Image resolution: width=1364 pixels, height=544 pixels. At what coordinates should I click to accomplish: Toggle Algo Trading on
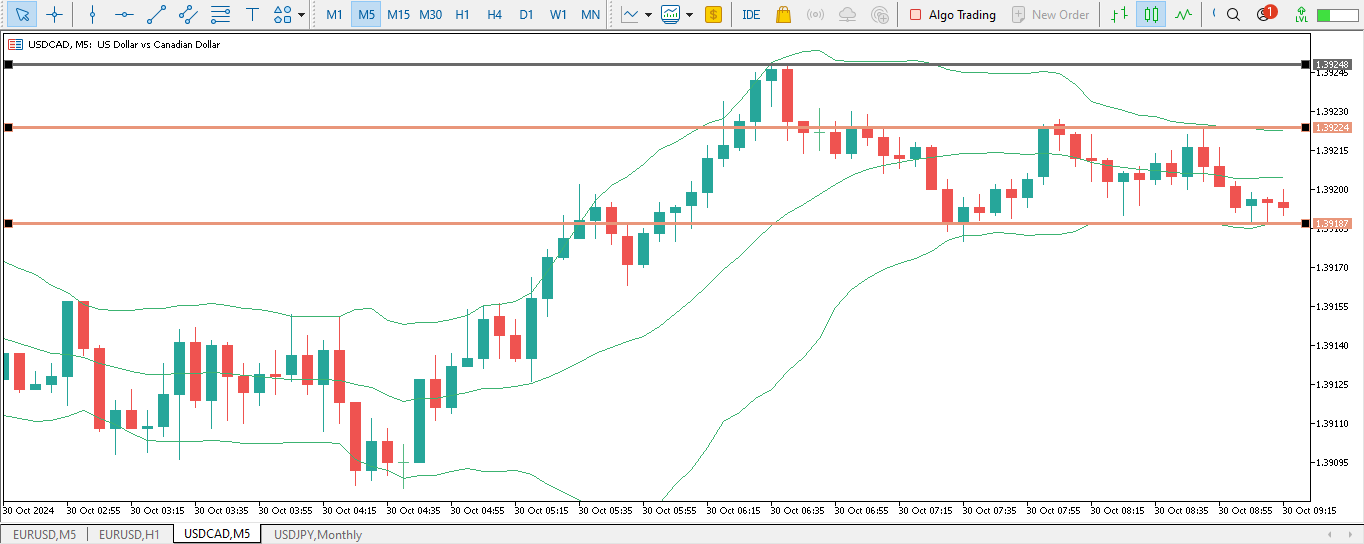click(951, 15)
